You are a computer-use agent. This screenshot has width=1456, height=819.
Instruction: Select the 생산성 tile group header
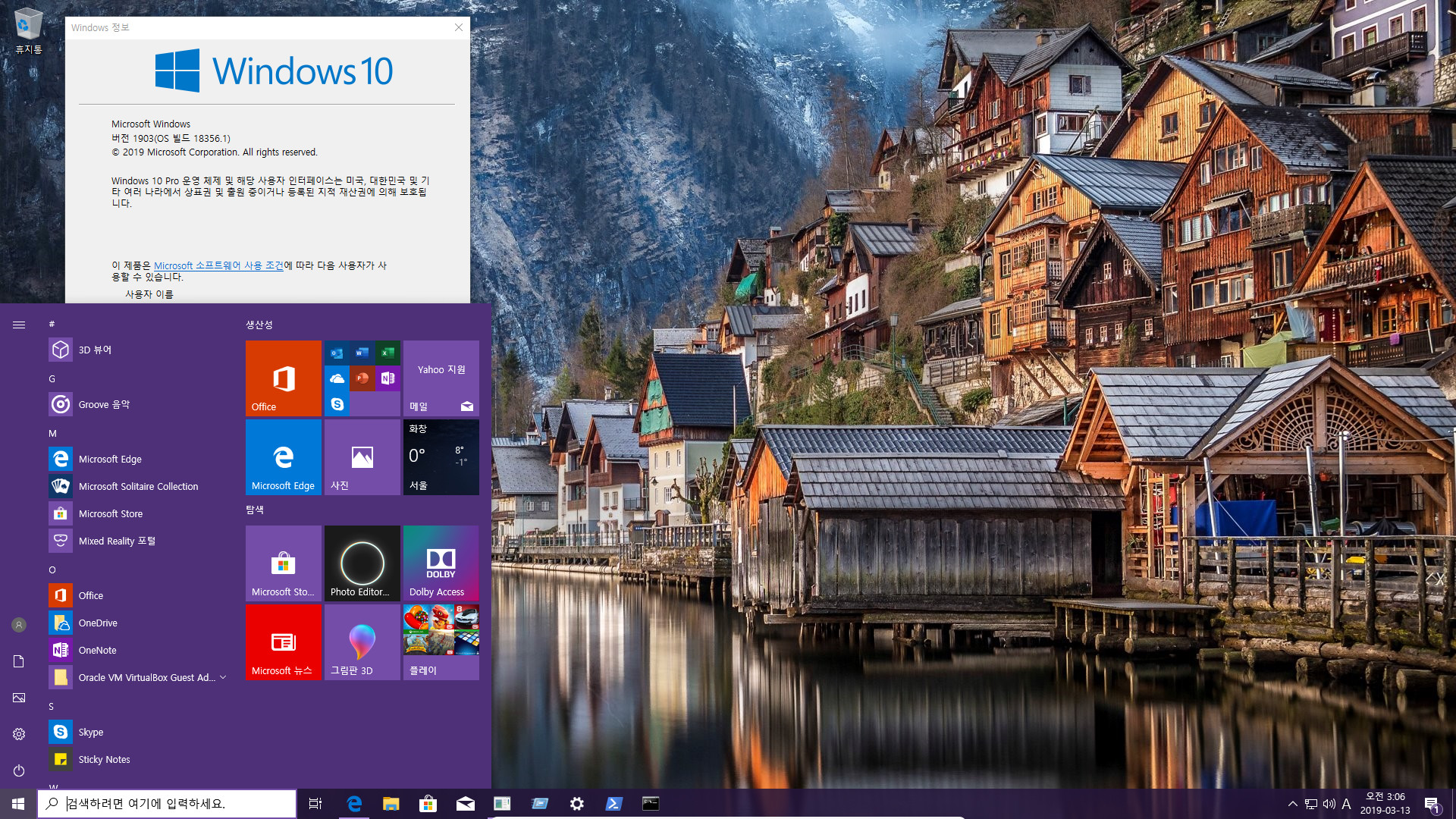tap(259, 325)
